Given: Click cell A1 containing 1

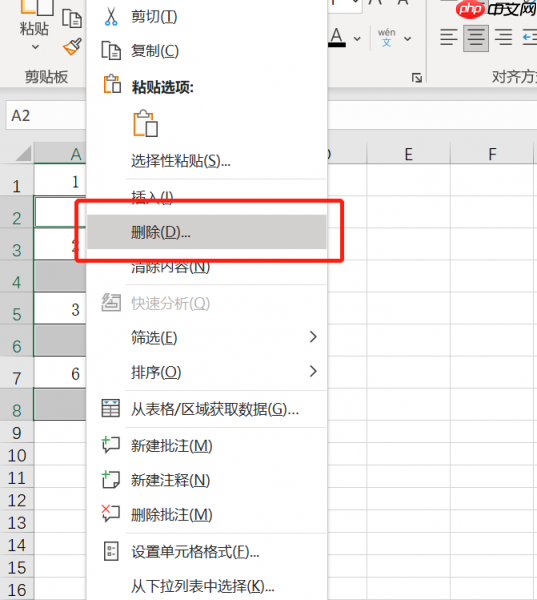Looking at the screenshot, I should point(60,181).
